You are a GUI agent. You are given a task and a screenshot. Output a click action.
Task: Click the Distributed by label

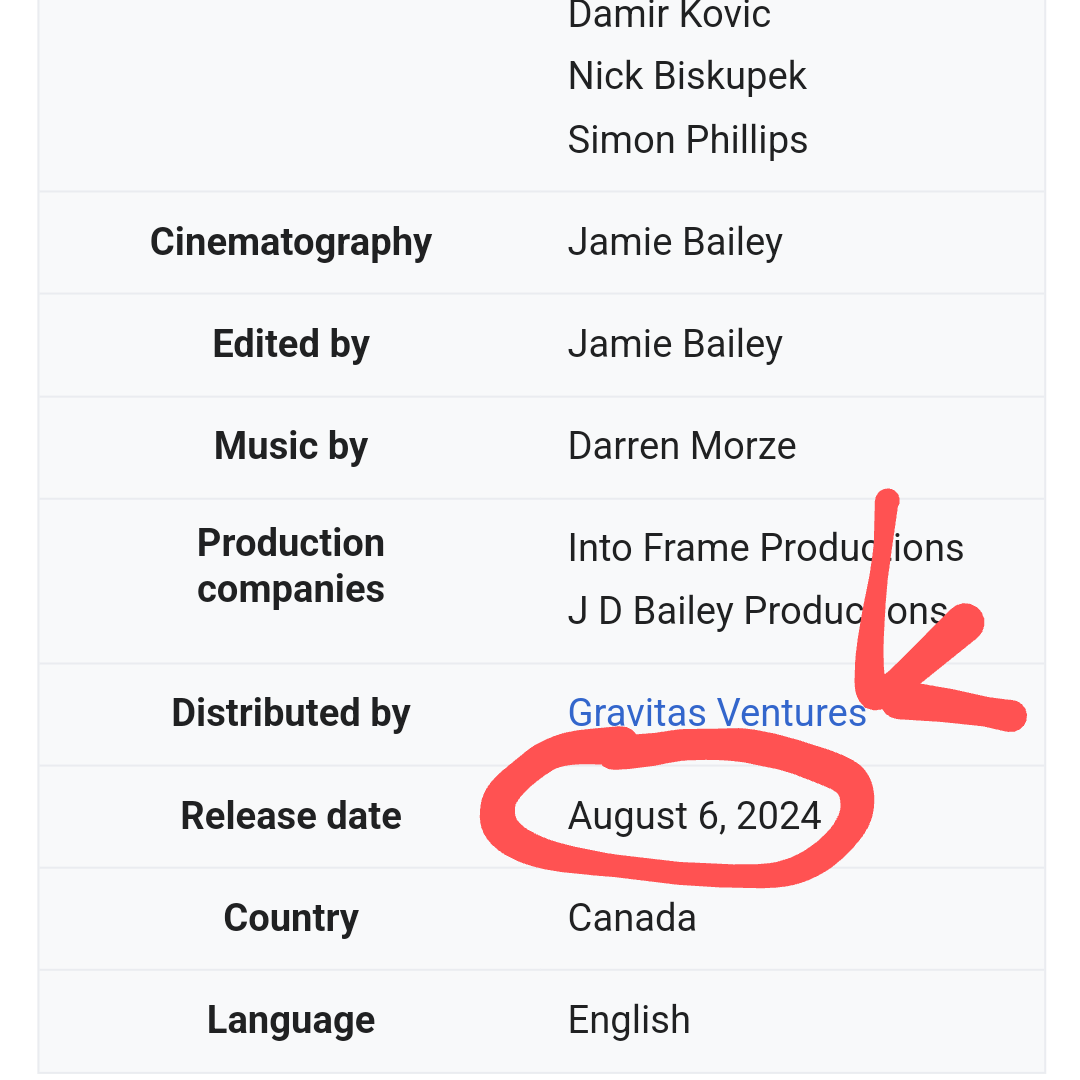point(291,713)
